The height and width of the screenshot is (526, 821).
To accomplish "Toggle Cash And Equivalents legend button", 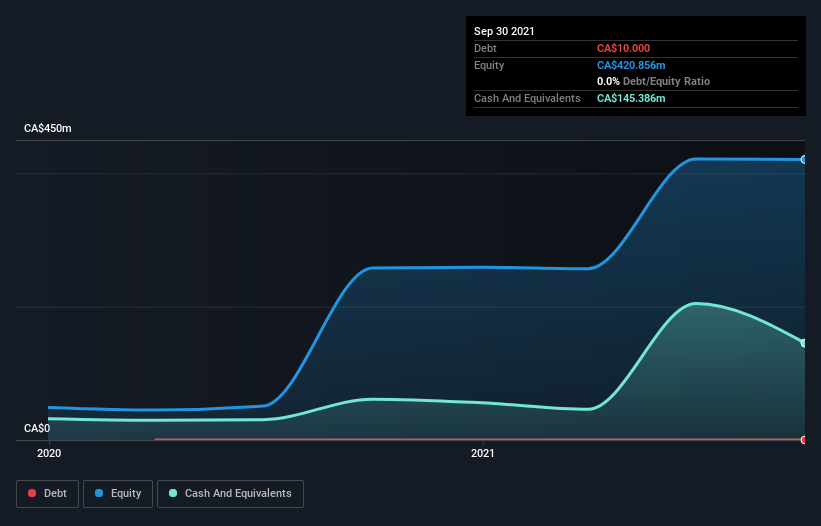I will [230, 494].
